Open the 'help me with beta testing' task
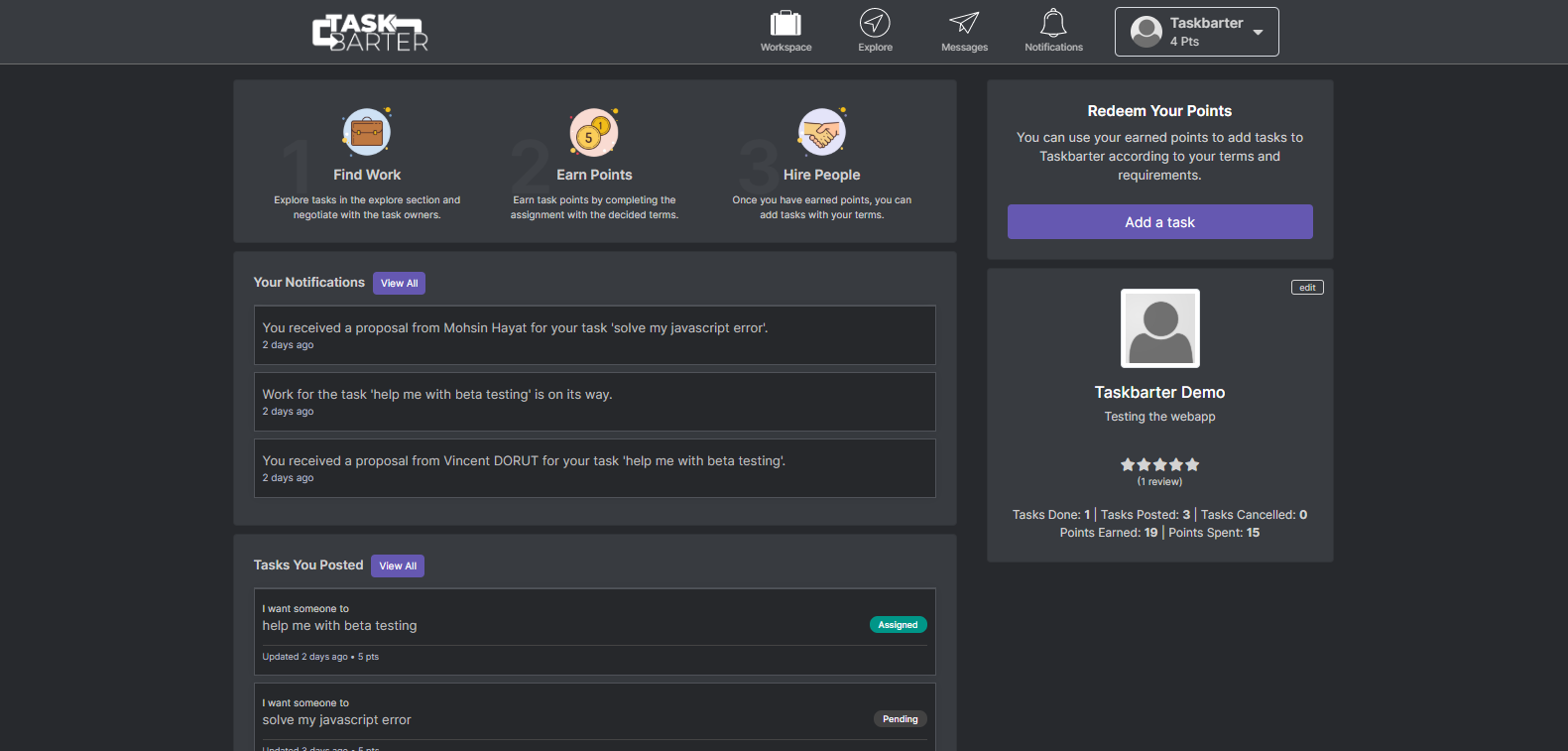 pyautogui.click(x=595, y=632)
